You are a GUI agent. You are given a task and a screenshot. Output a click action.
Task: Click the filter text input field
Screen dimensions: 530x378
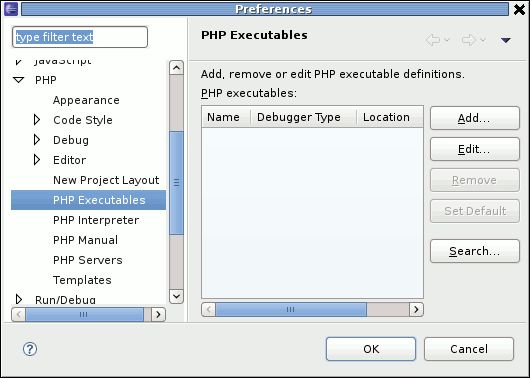[80, 37]
